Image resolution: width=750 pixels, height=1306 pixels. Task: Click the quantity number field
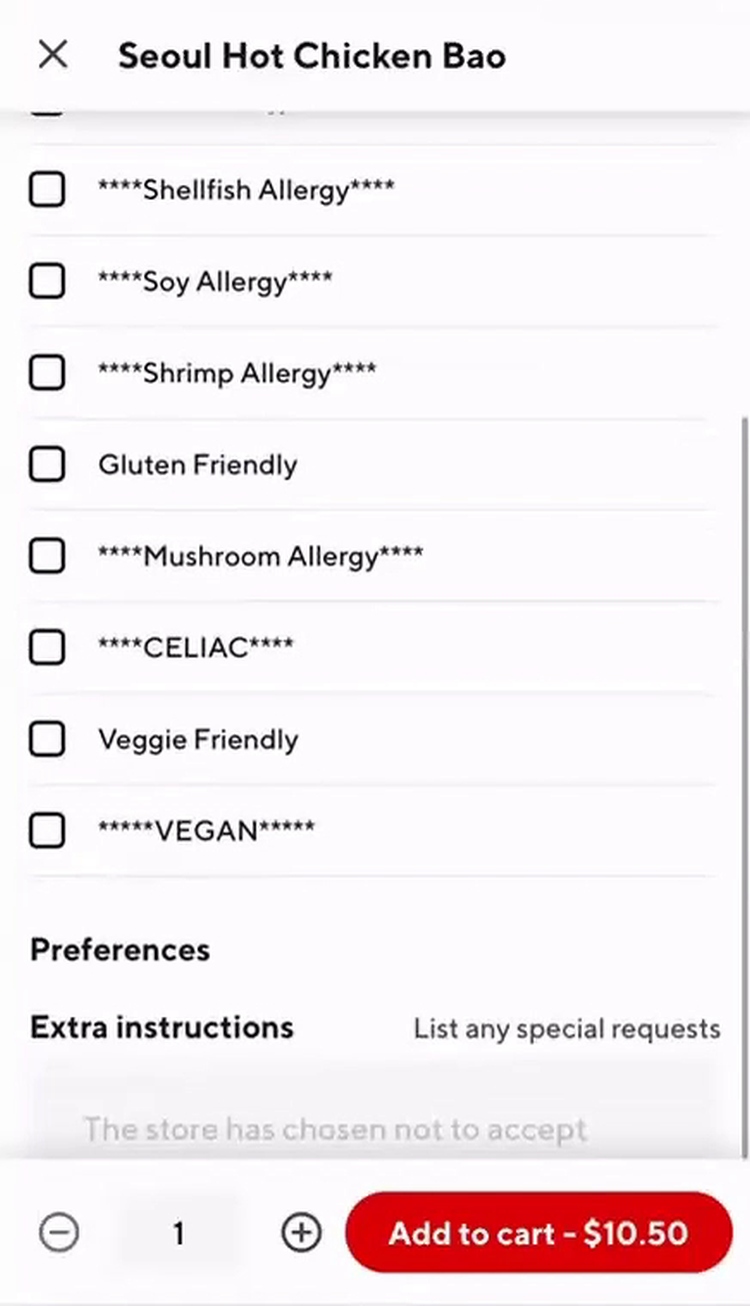coord(179,1232)
